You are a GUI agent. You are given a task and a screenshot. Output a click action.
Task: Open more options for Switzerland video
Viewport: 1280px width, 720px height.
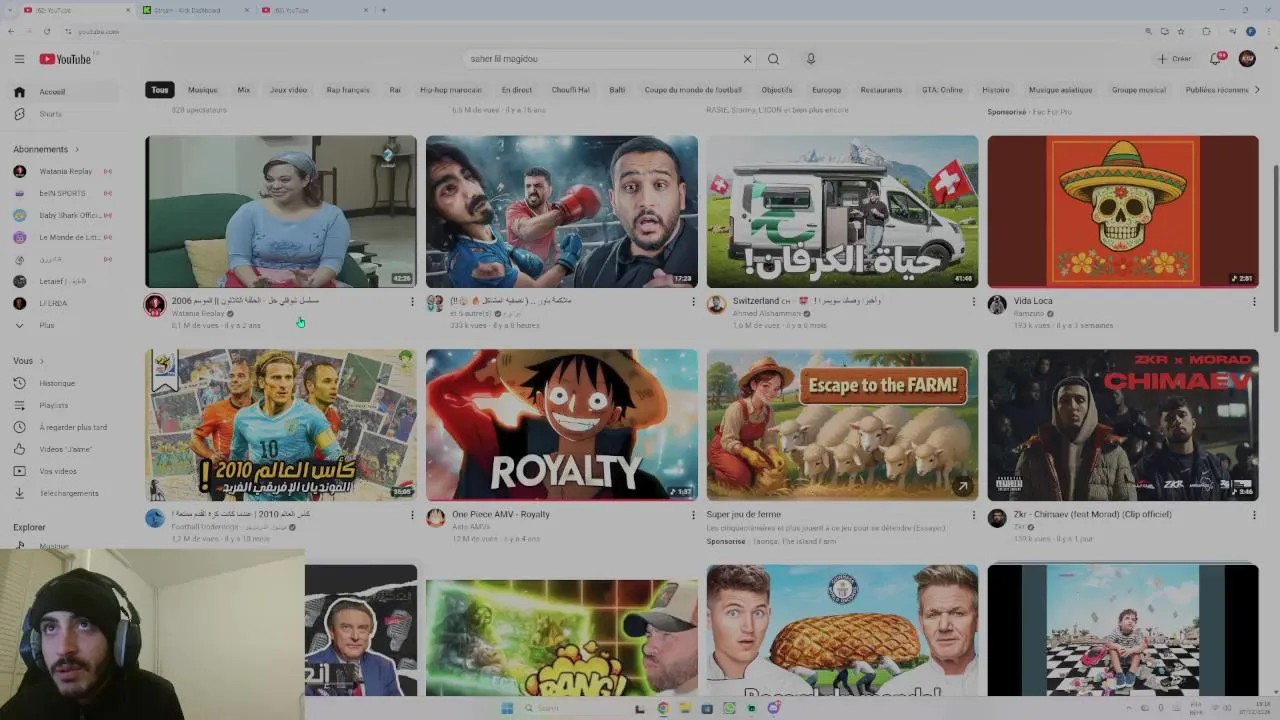[973, 301]
